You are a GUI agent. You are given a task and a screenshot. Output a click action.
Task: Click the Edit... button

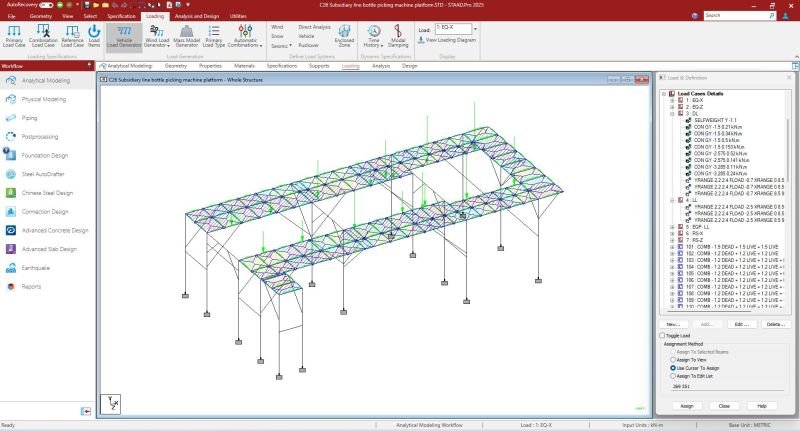coord(741,324)
